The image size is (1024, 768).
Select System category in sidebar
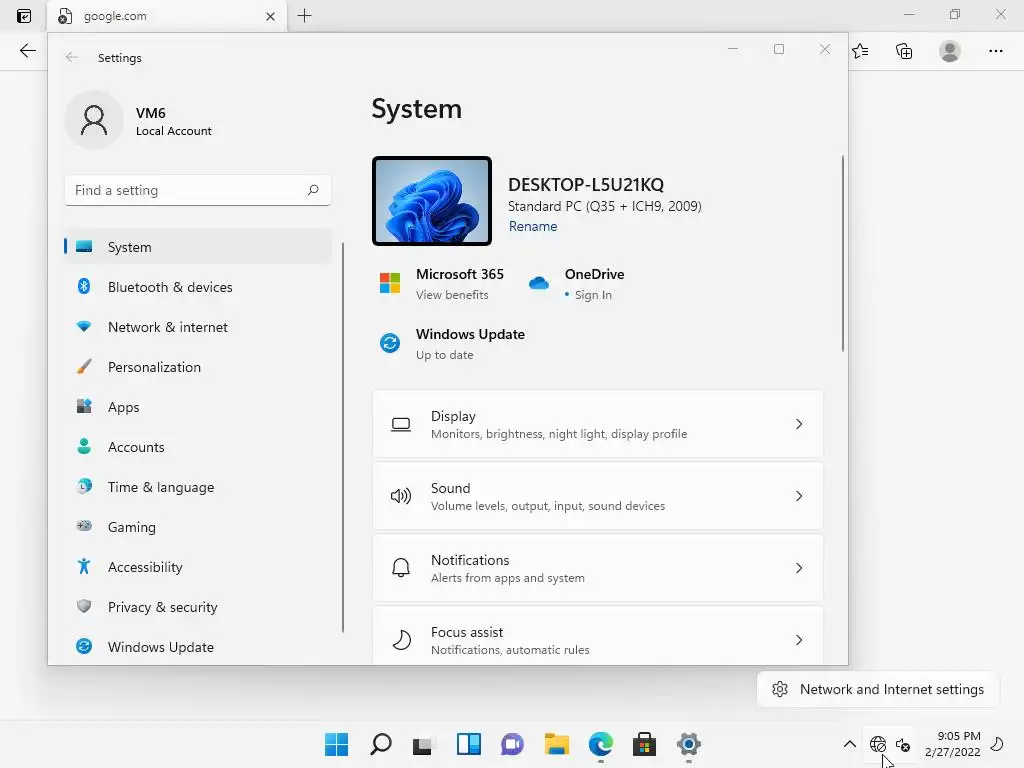(198, 247)
